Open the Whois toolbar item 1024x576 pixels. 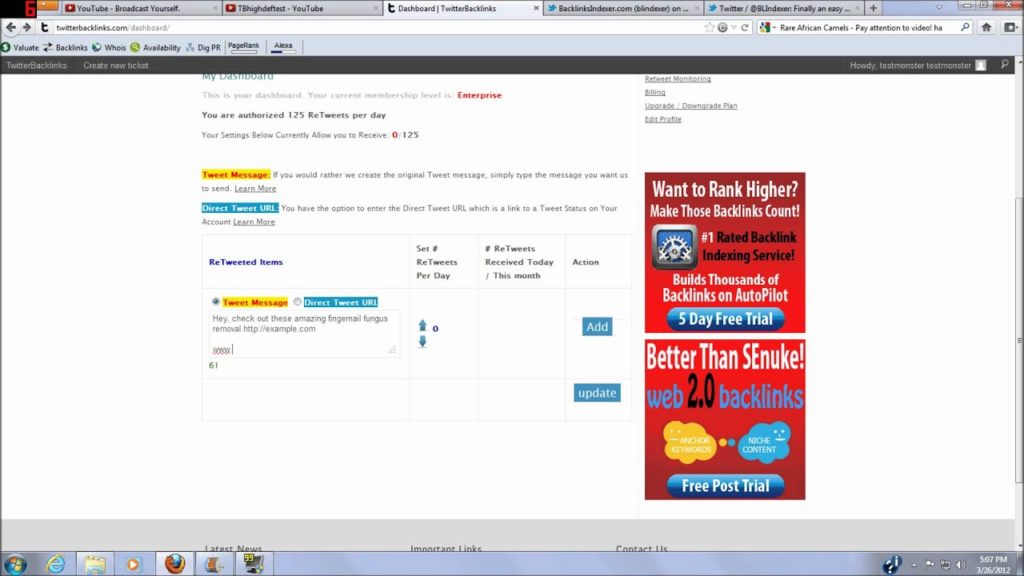109,48
